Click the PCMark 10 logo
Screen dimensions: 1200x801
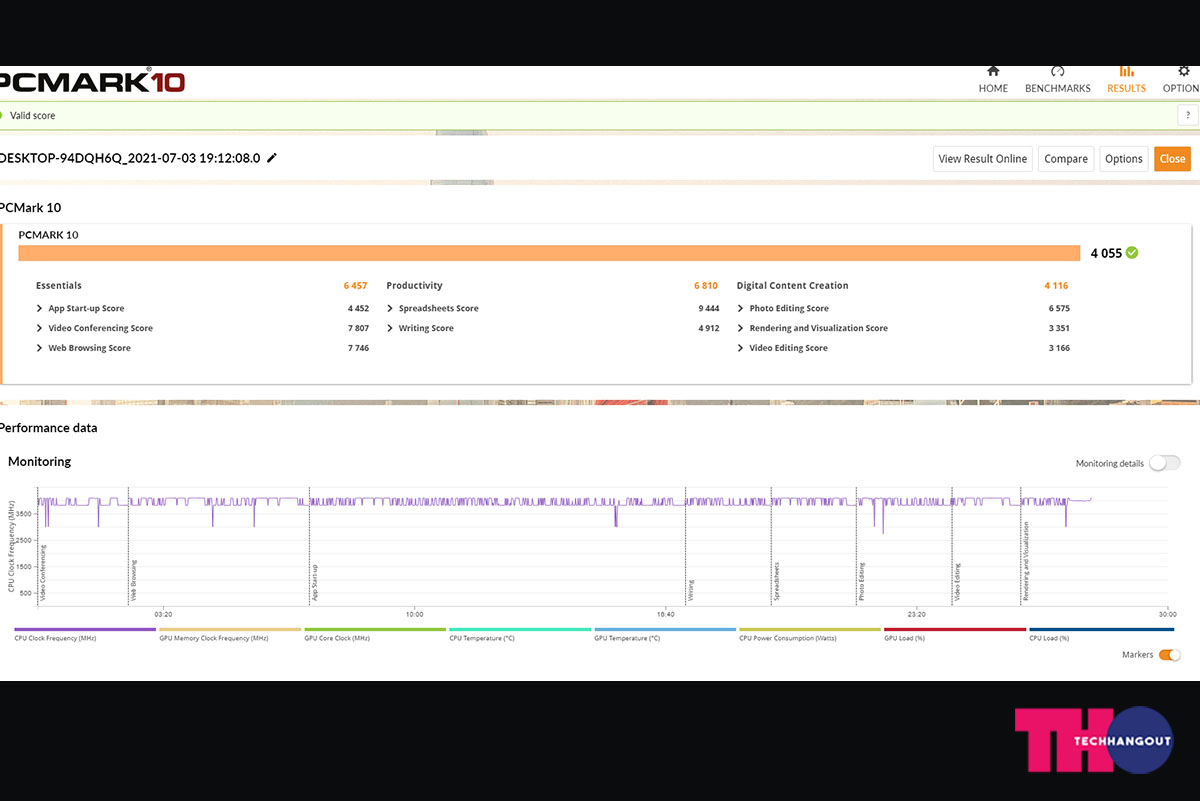(x=92, y=82)
